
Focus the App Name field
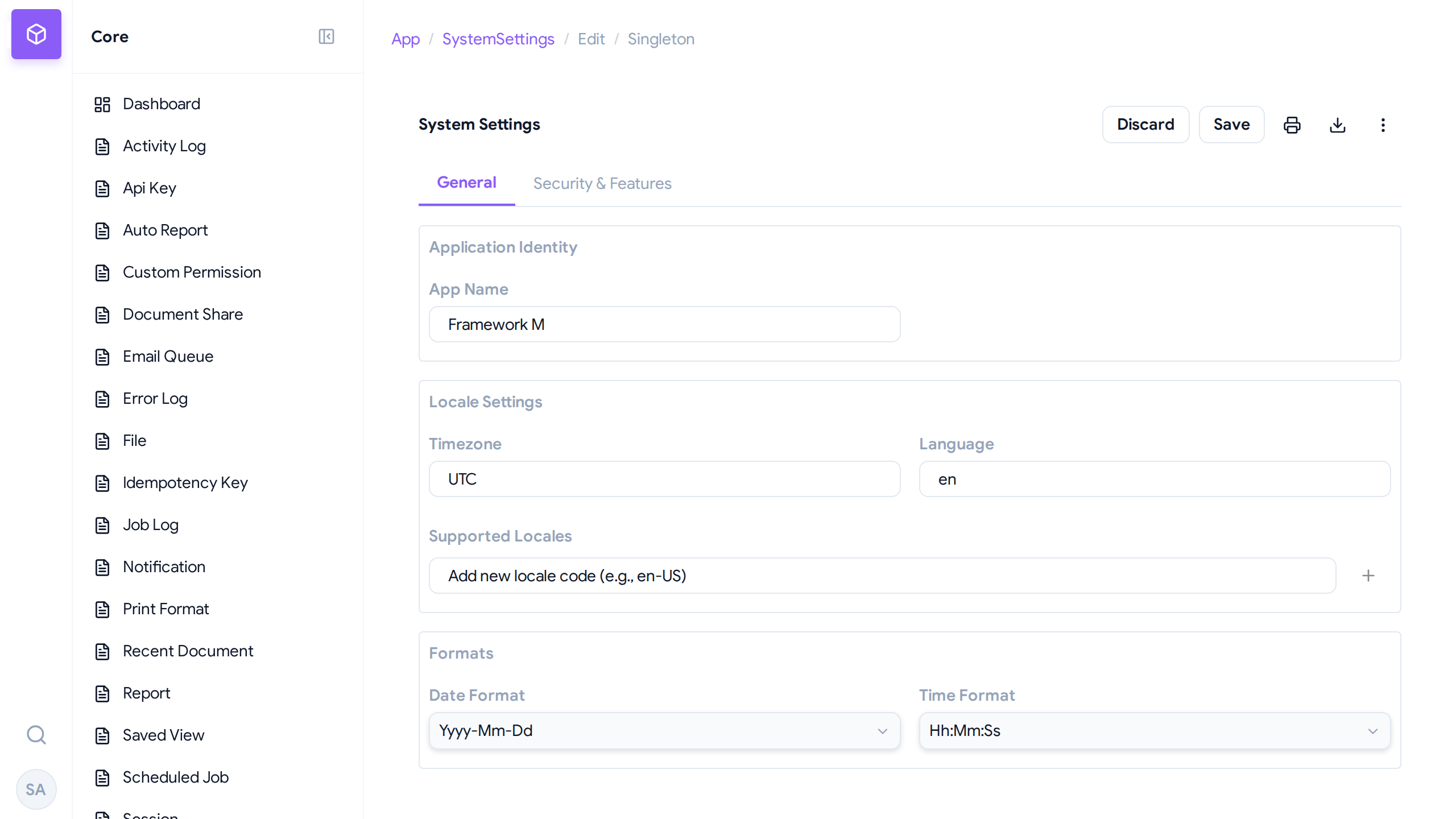(664, 324)
